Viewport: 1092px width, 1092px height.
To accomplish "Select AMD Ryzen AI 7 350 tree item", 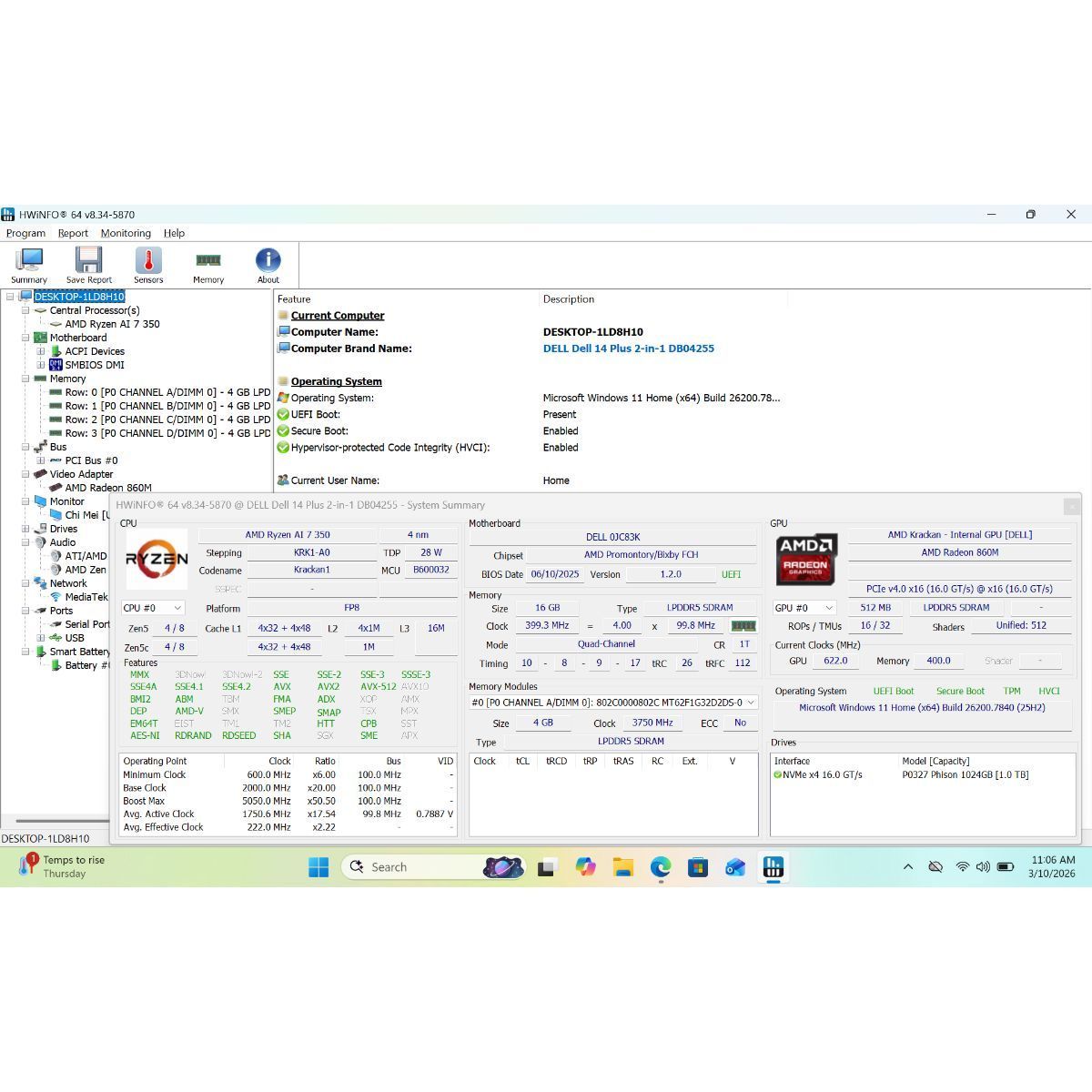I will click(x=112, y=324).
